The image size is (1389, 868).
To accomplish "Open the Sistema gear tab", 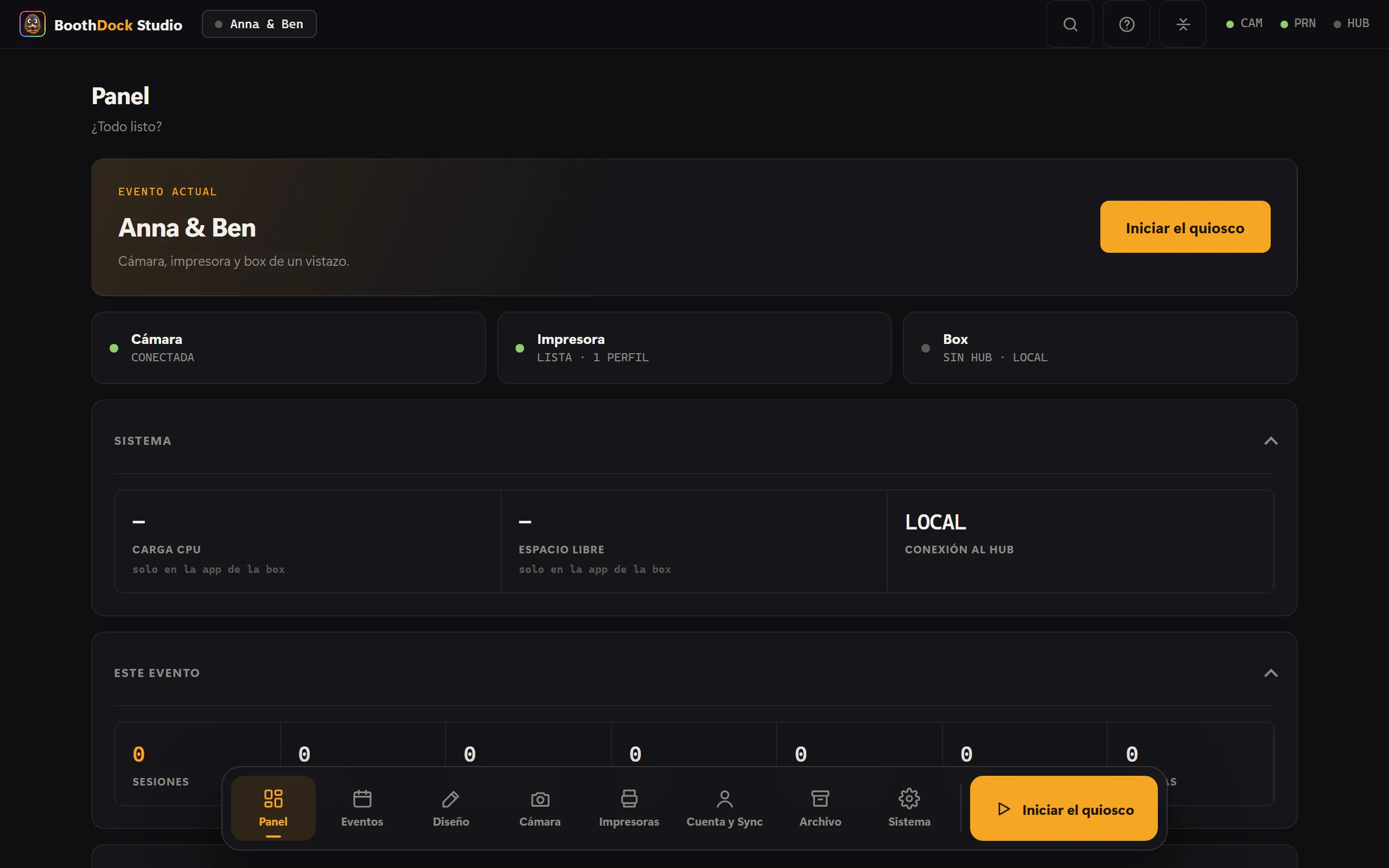I will [x=909, y=808].
